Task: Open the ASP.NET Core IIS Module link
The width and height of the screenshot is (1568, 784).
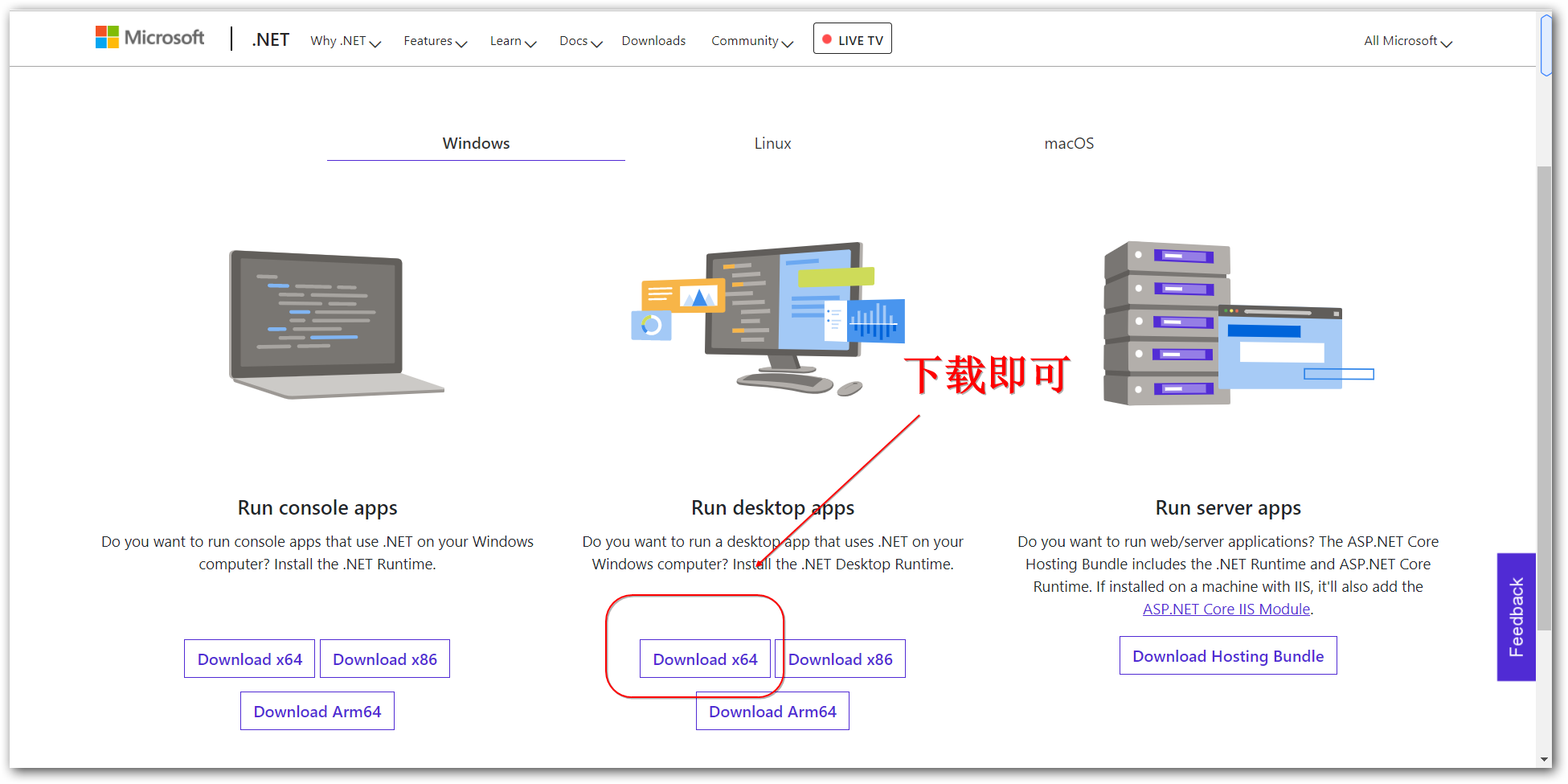Action: point(1226,609)
